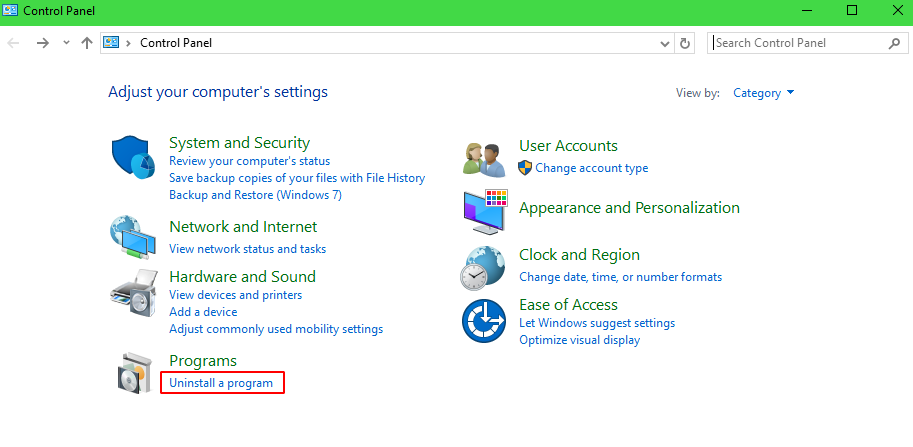Click the search magnifier icon

(x=894, y=43)
